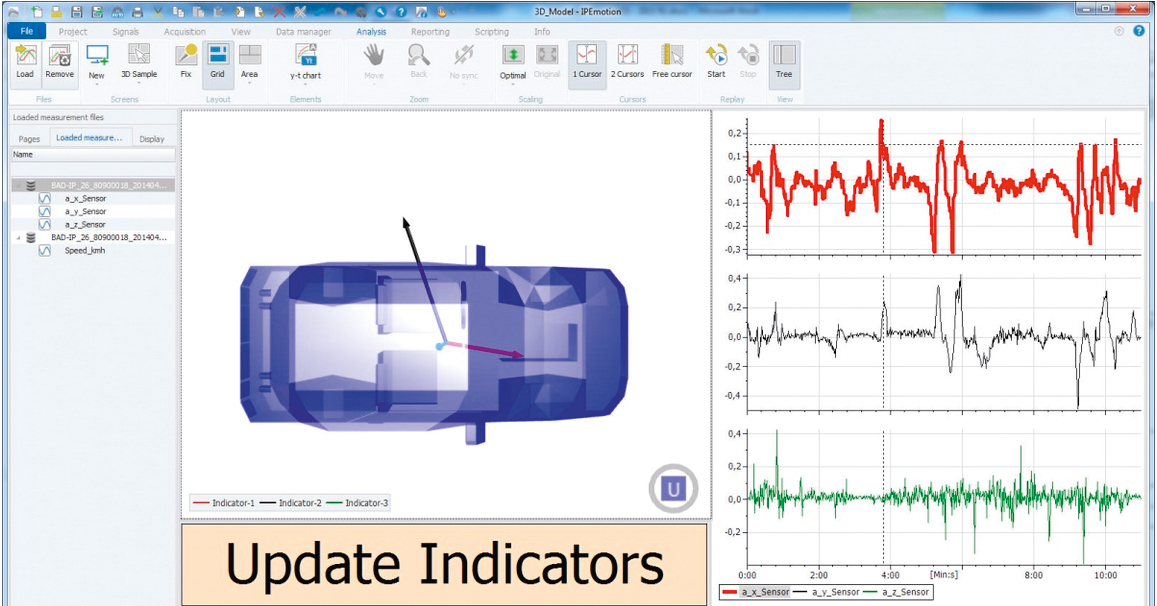Open the Reporting ribbon tab
This screenshot has height=606, width=1157.
[x=430, y=32]
